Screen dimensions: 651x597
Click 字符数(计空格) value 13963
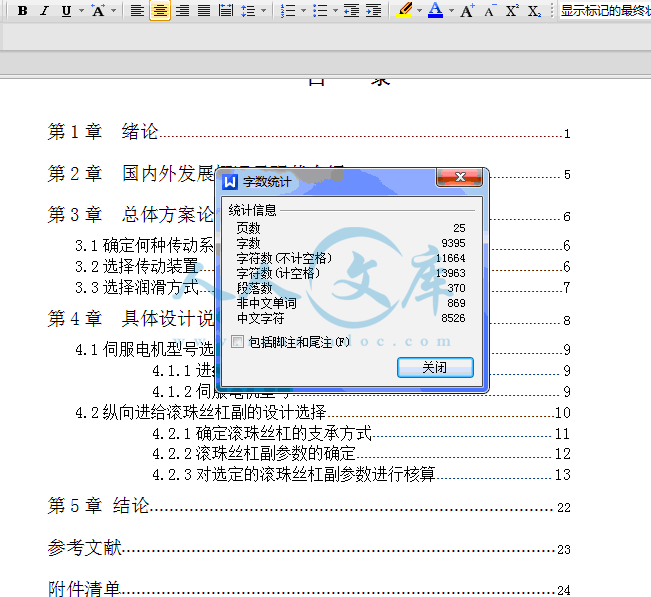click(x=450, y=273)
